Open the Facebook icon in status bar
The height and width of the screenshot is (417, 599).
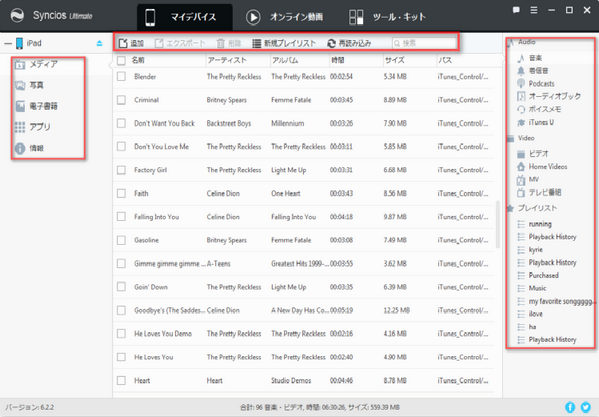coord(570,407)
